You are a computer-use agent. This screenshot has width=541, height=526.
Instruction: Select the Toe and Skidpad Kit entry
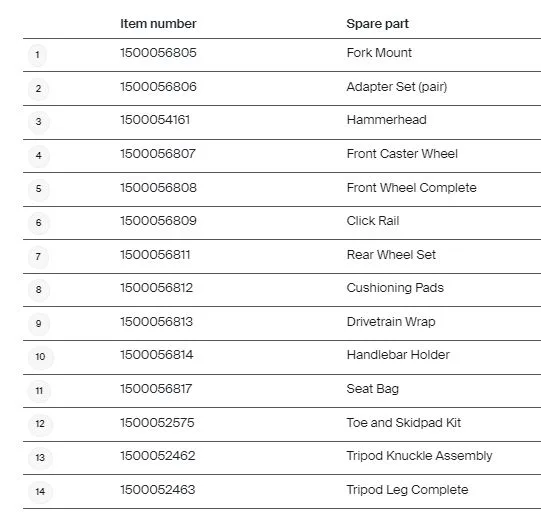tap(404, 423)
